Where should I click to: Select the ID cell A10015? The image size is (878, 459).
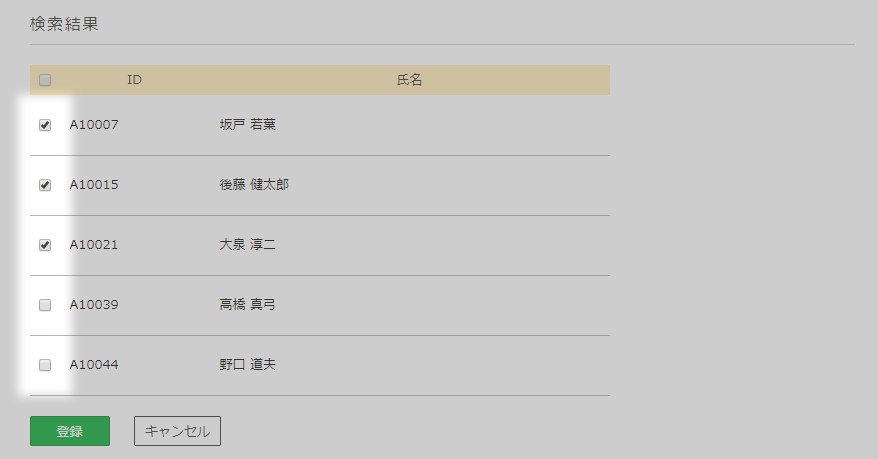94,184
